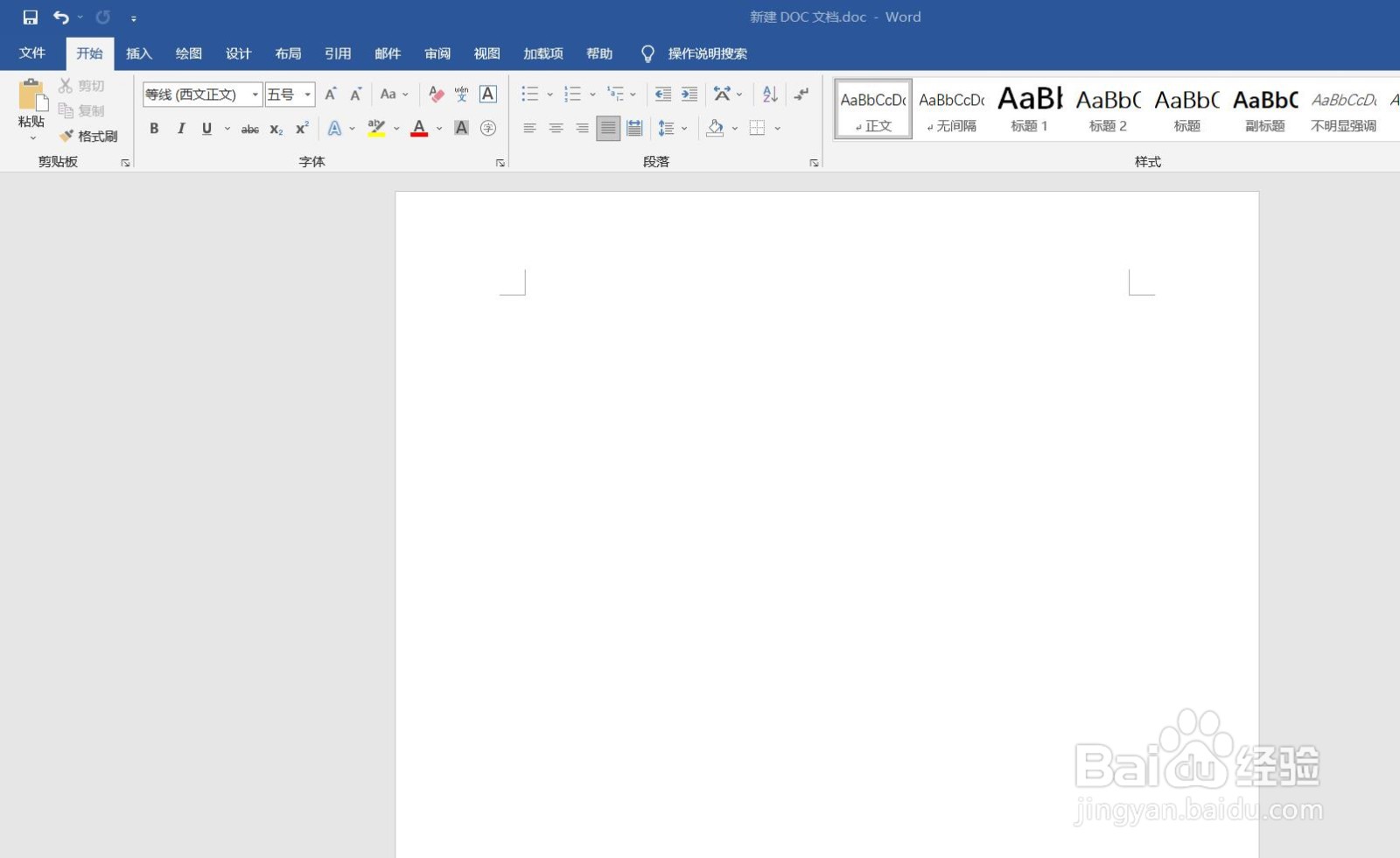Clear all formatting with eraser icon

436,95
